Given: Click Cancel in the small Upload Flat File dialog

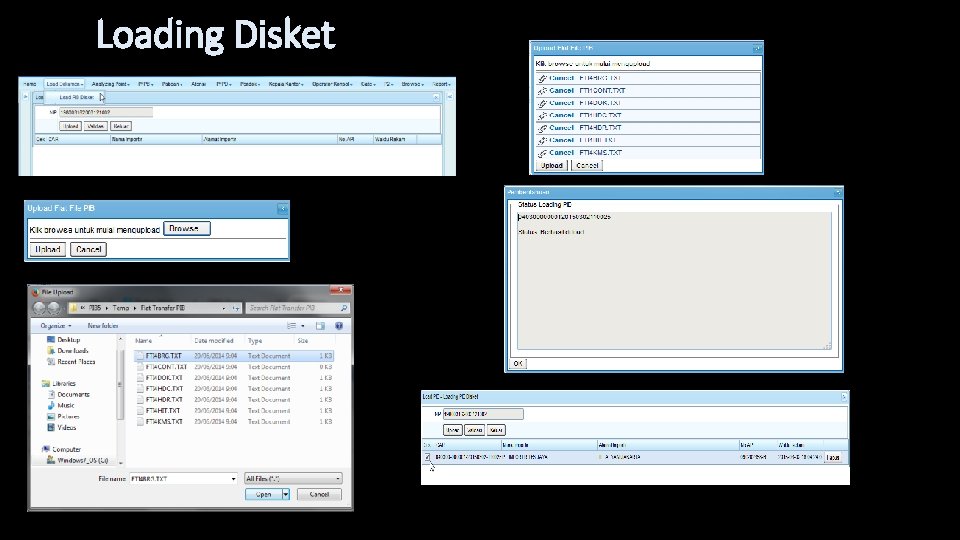Looking at the screenshot, I should point(88,249).
